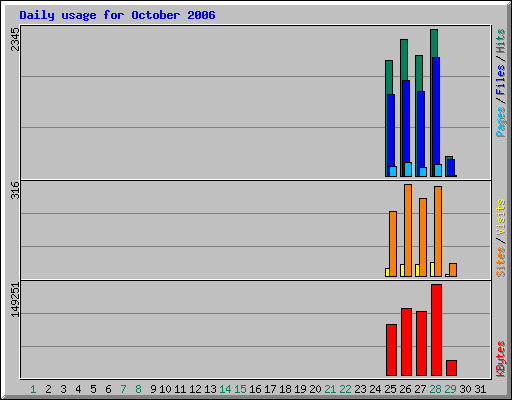Click day 28 on the date axis

click(x=435, y=389)
